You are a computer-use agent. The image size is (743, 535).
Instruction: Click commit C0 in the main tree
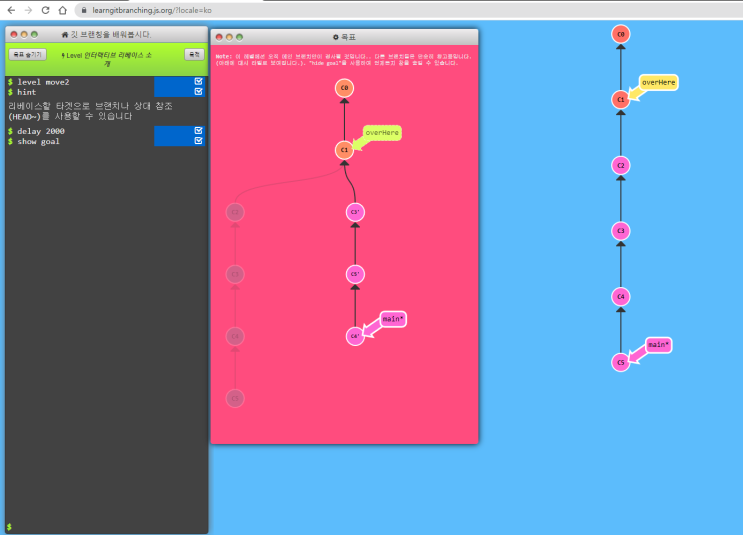point(620,34)
